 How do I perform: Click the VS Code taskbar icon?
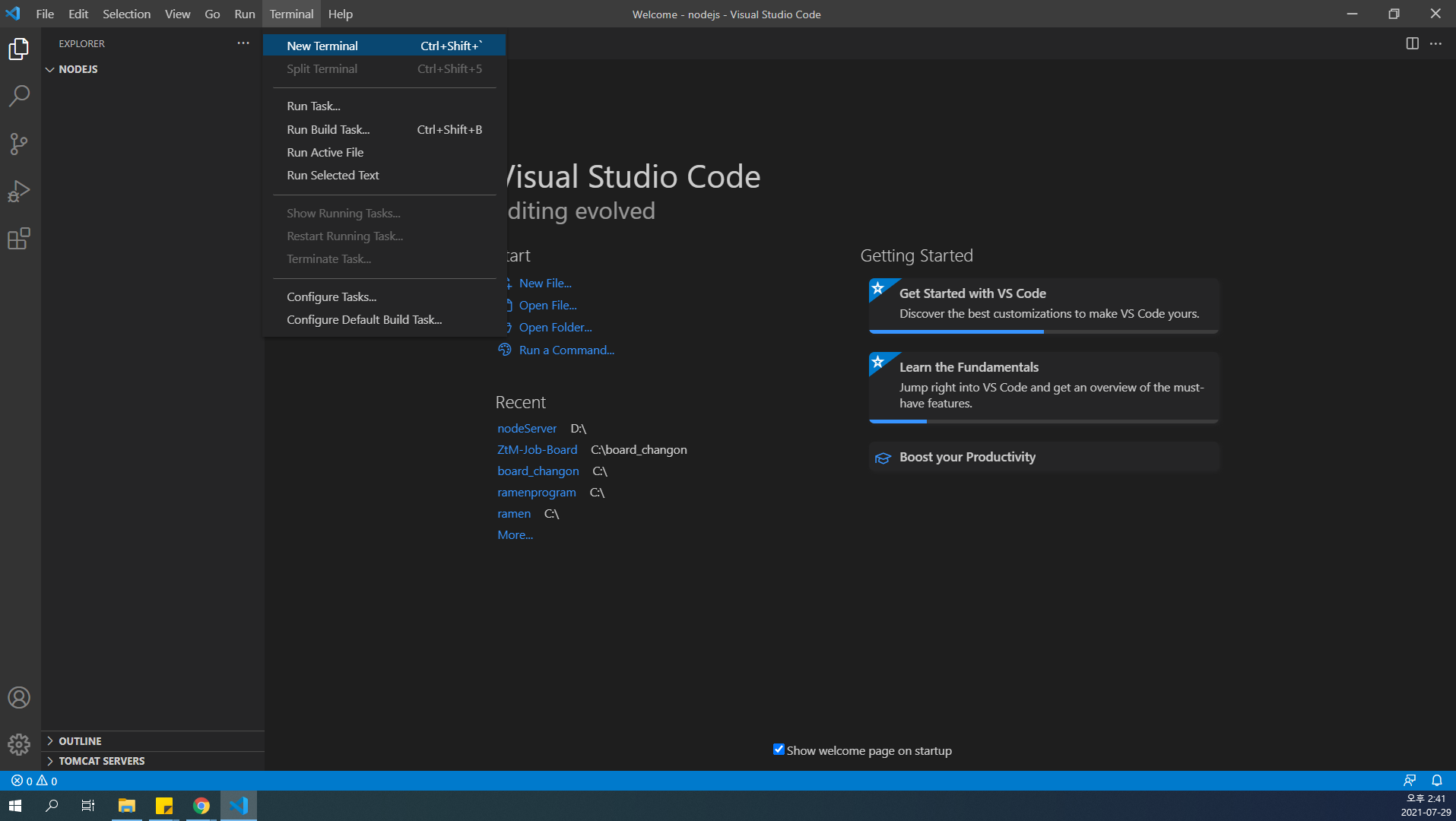[x=239, y=806]
